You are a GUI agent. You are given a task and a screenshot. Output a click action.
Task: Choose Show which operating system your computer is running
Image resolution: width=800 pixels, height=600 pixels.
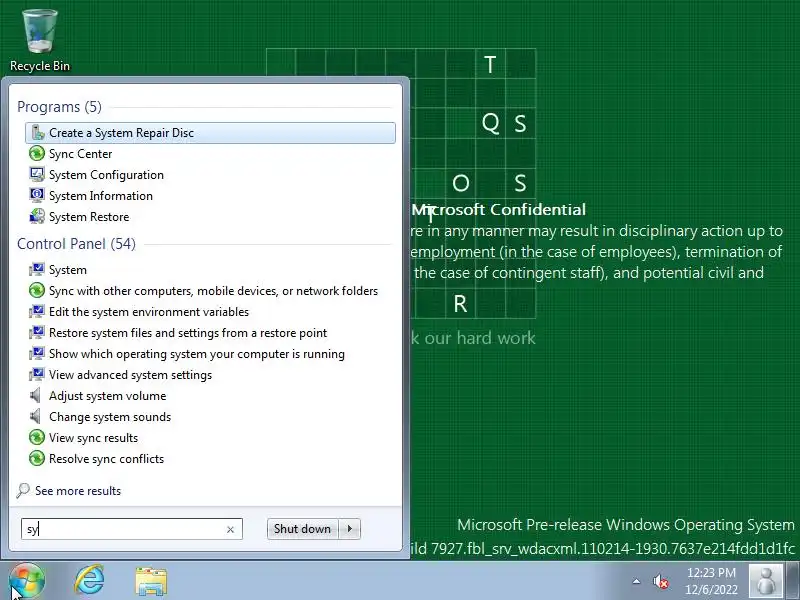tap(196, 353)
